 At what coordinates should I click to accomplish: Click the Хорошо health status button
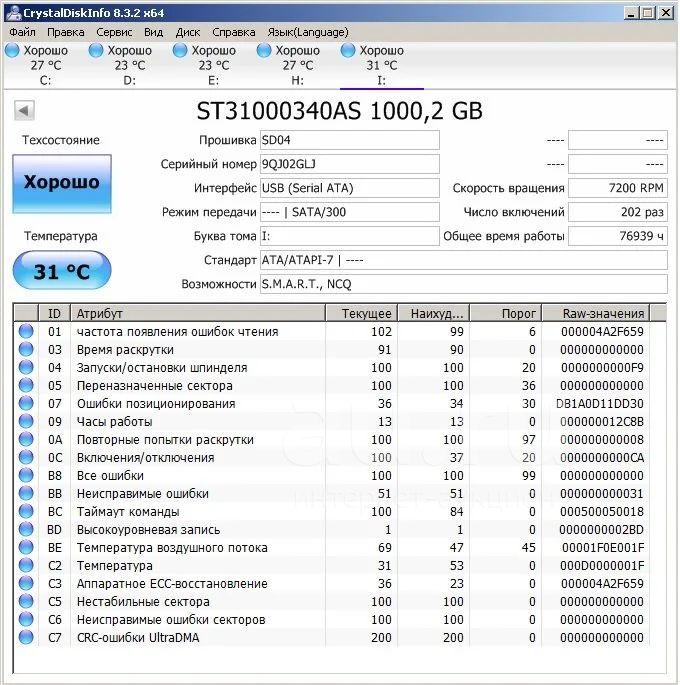pyautogui.click(x=62, y=183)
